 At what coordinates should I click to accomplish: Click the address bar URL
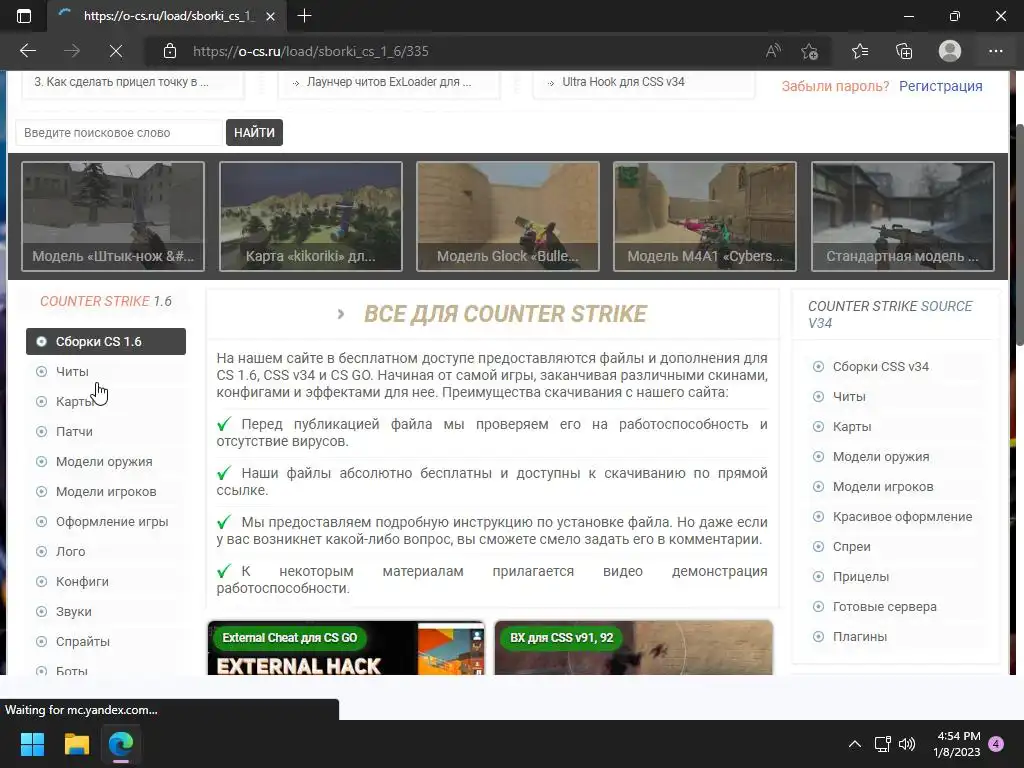point(311,51)
